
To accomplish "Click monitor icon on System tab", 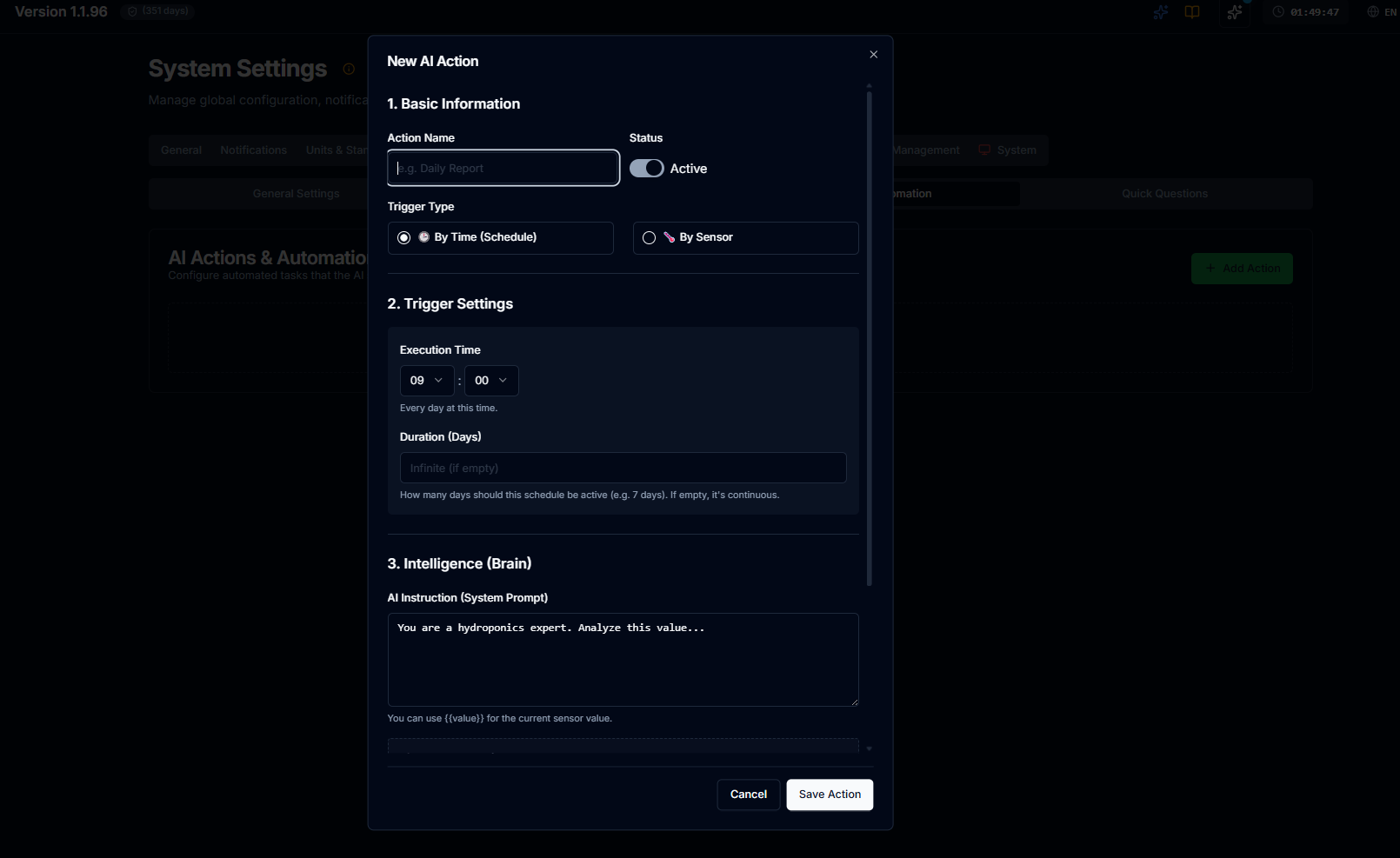I will [984, 150].
